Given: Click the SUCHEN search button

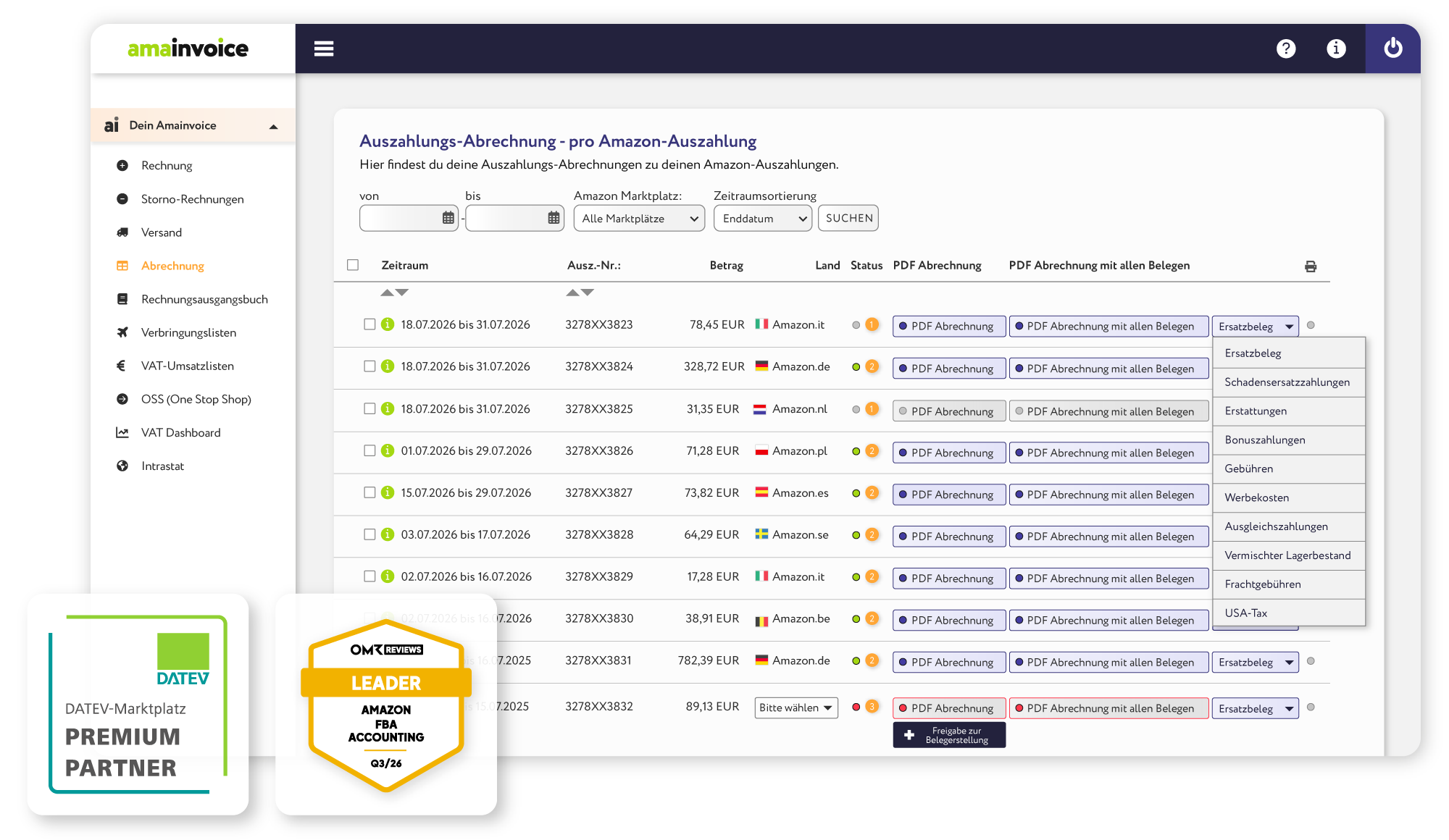Looking at the screenshot, I should [848, 218].
